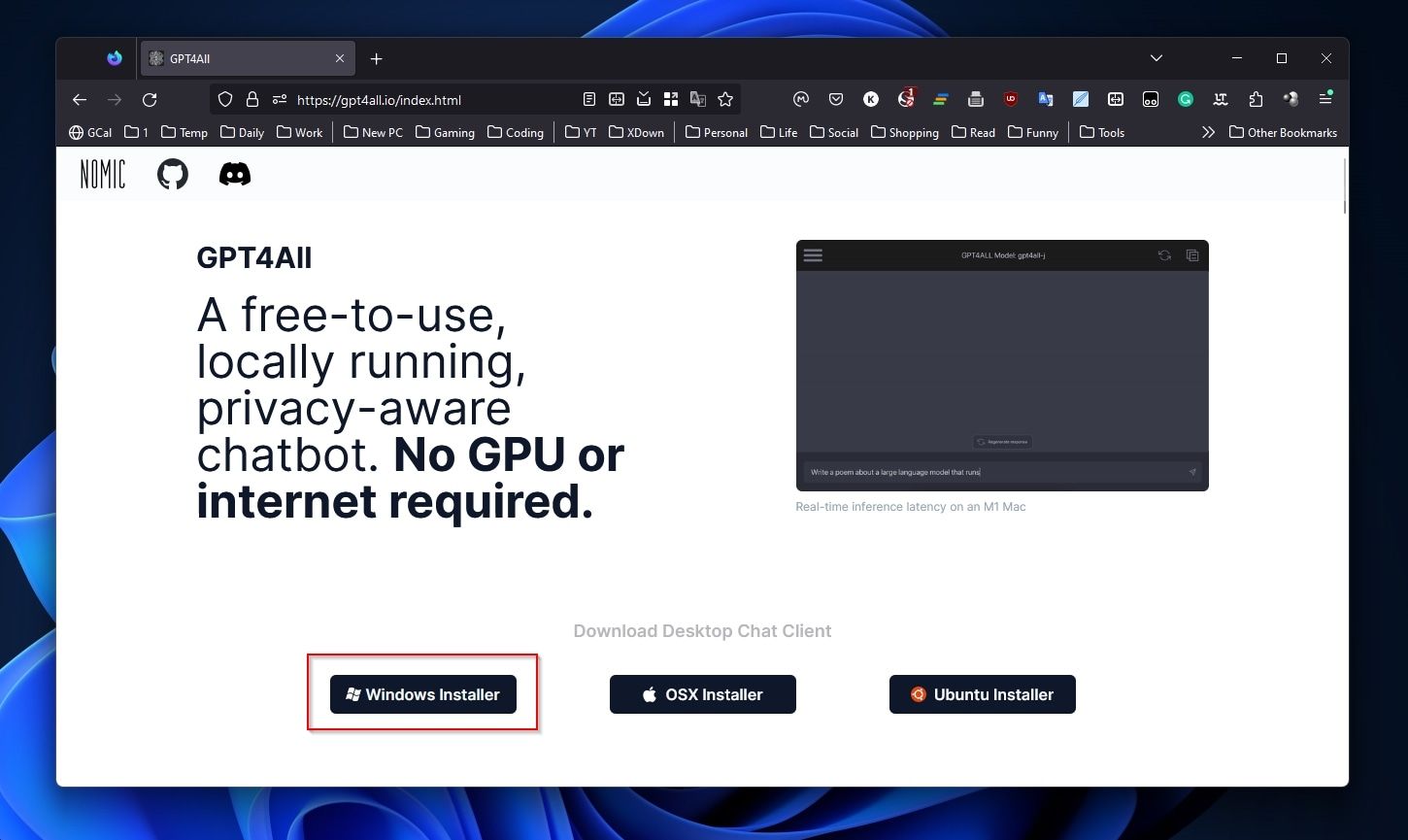Screen dimensions: 1408x840
Task: Click the Pocket save icon in toolbar
Action: pos(836,99)
